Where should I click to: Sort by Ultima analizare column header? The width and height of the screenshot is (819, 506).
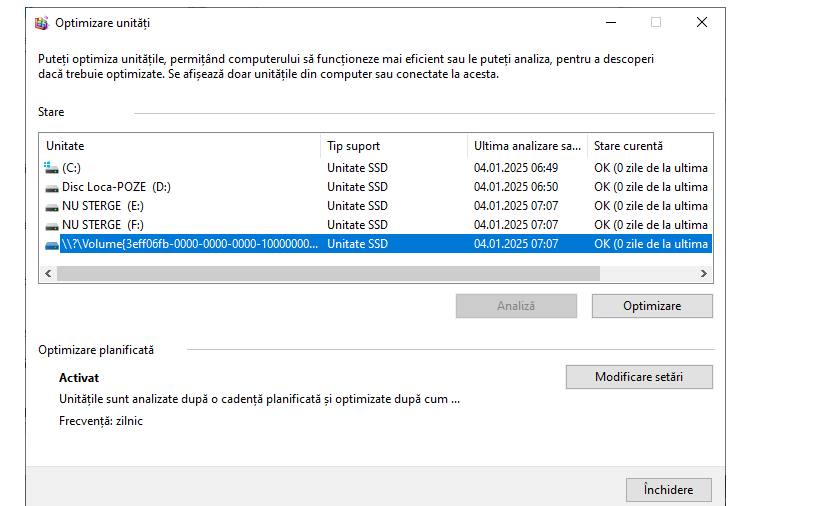pyautogui.click(x=527, y=146)
